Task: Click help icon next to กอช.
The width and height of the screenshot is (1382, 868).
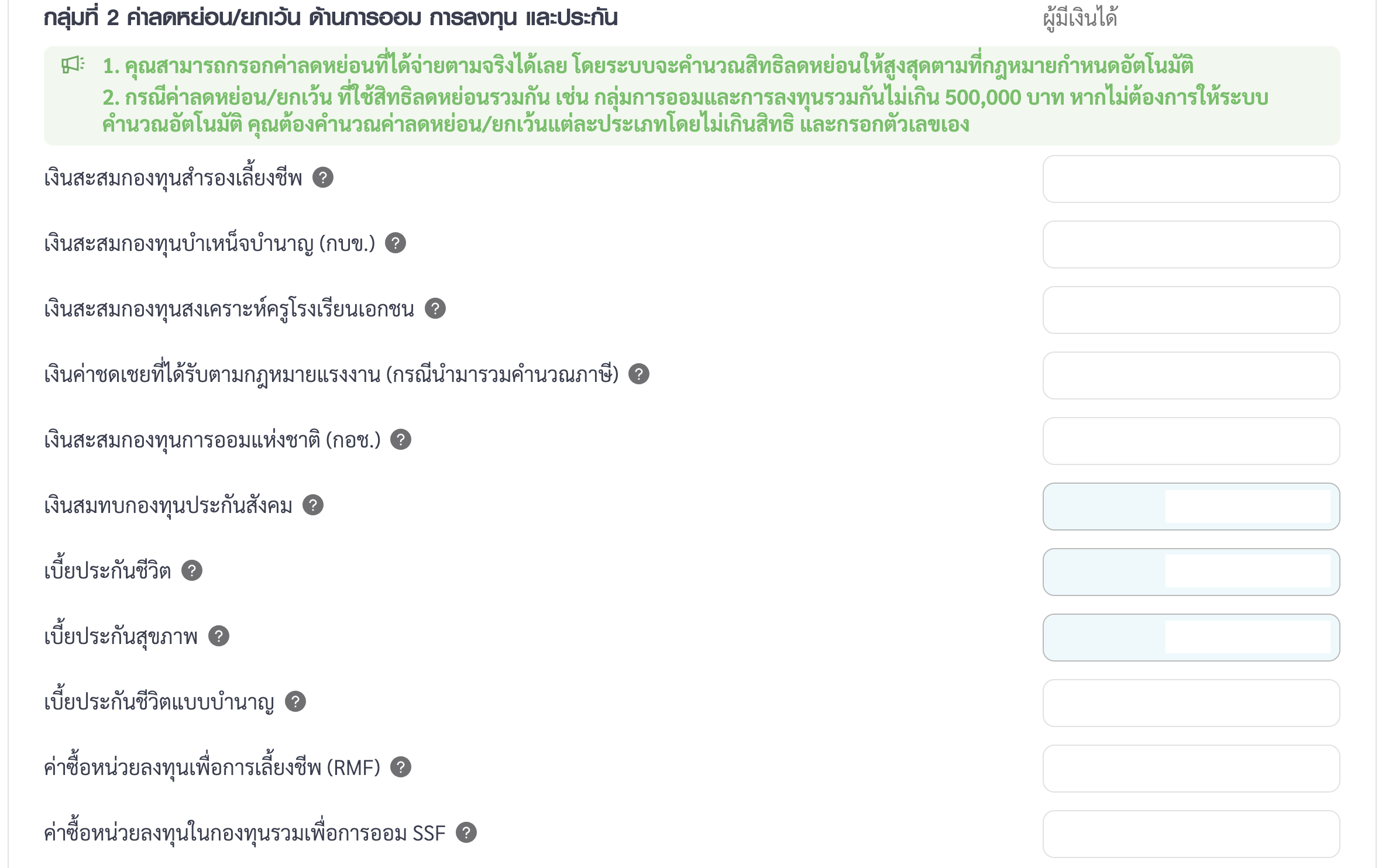Action: tap(401, 439)
